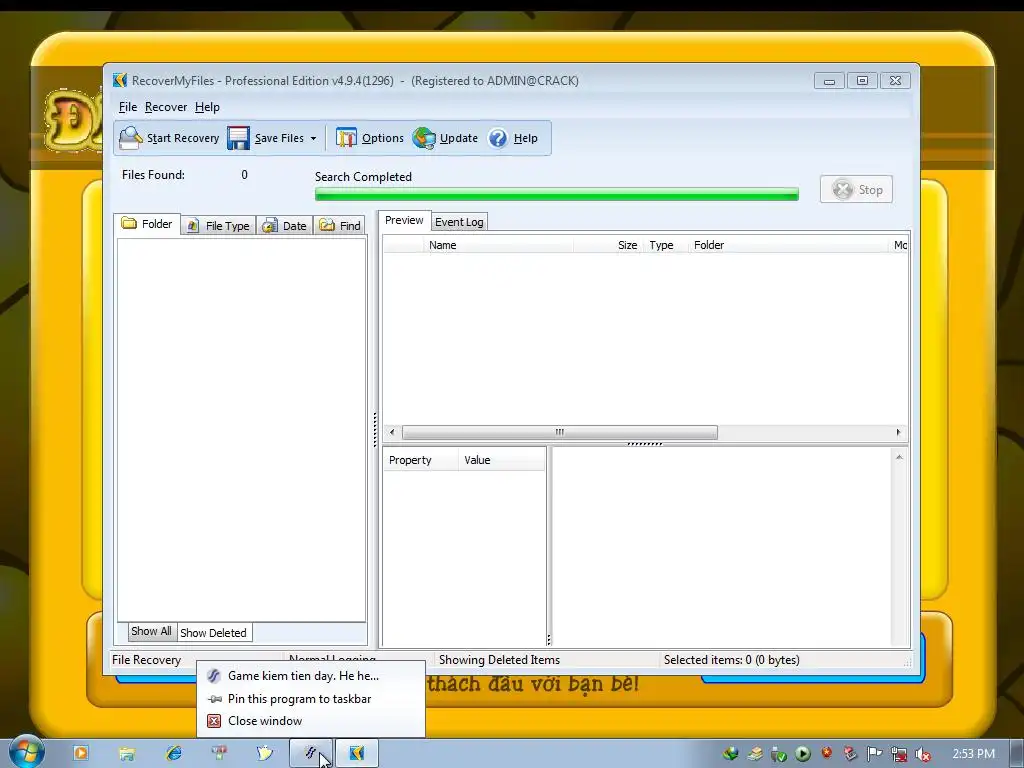Click the Update globe icon
Viewport: 1024px width, 768px height.
(424, 138)
